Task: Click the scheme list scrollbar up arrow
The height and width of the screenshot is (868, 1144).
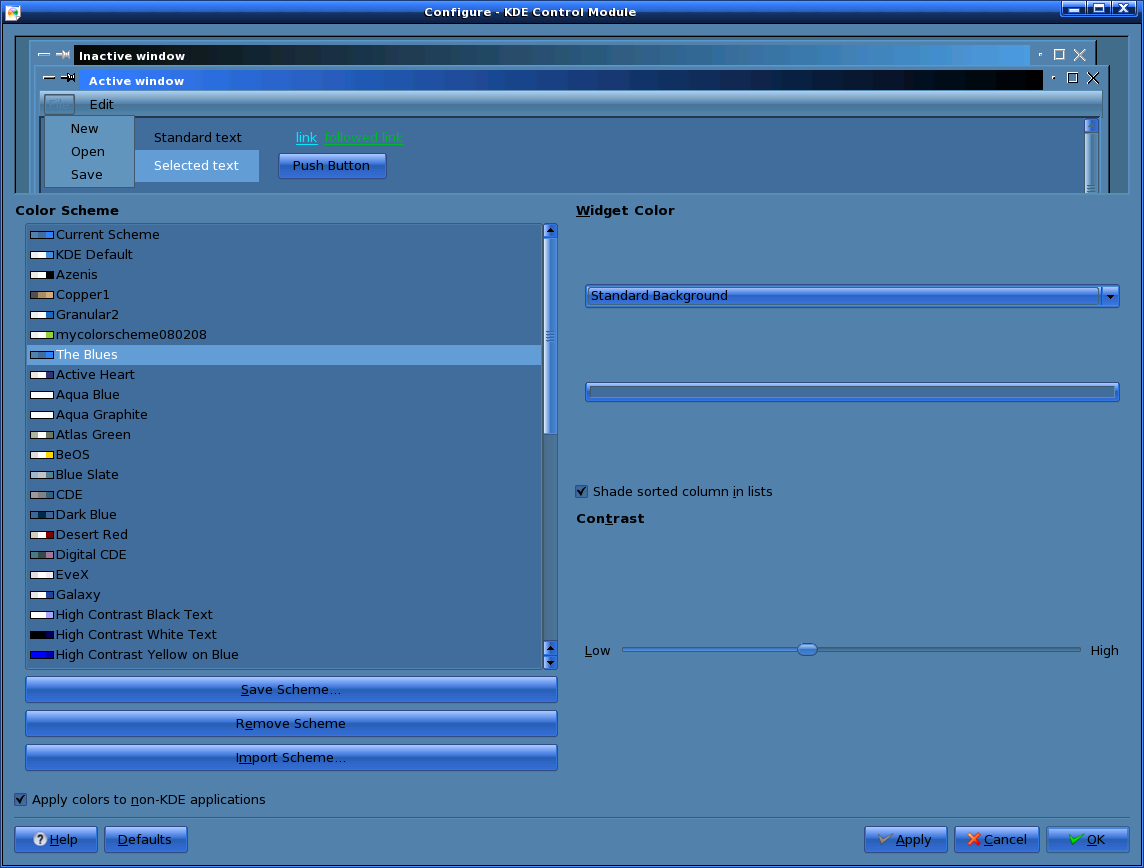Action: point(551,230)
